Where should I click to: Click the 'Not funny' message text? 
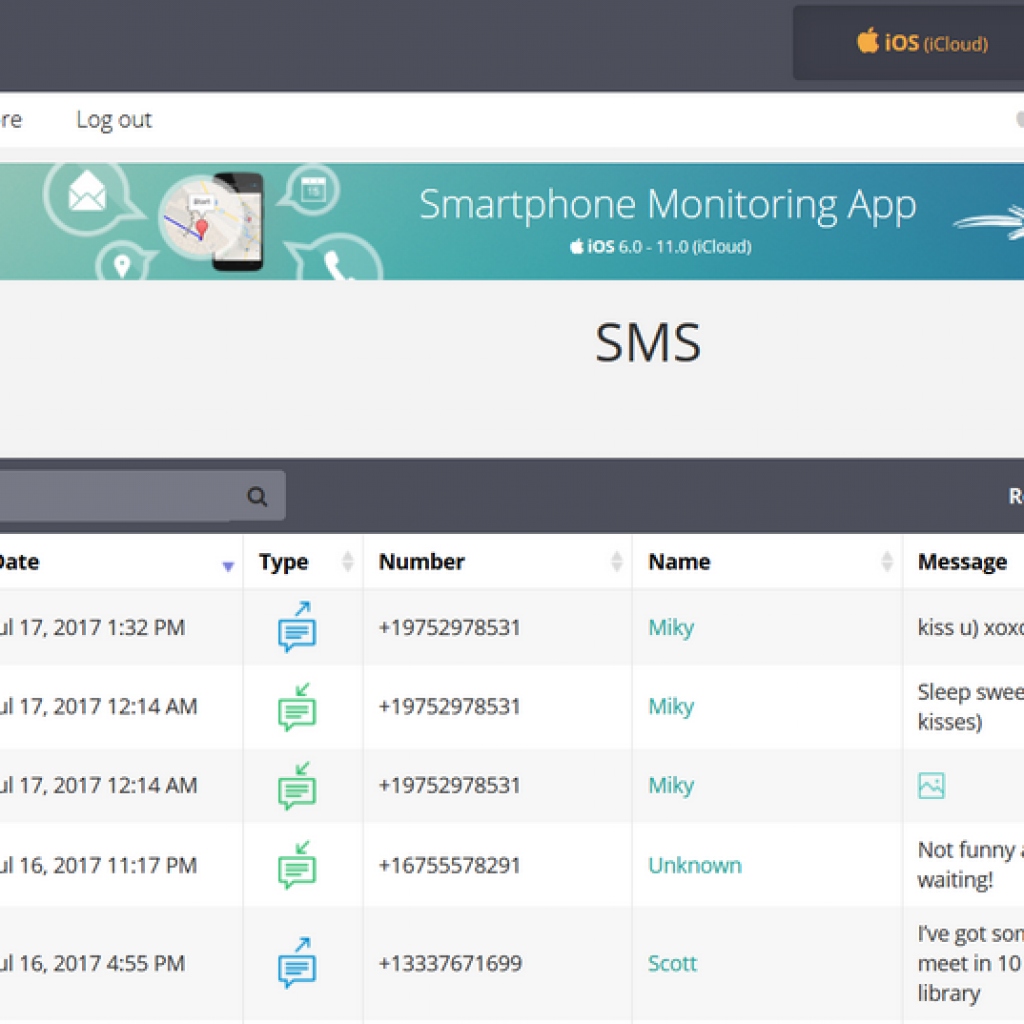click(x=970, y=865)
